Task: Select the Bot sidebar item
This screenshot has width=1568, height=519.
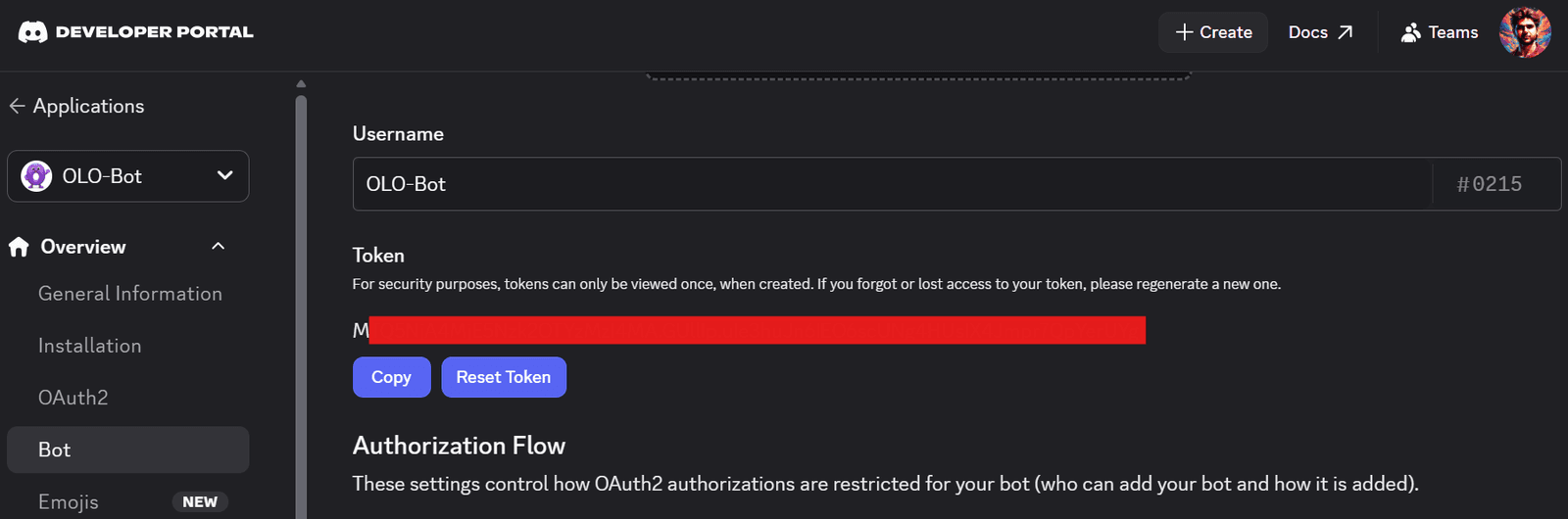Action: tap(127, 449)
